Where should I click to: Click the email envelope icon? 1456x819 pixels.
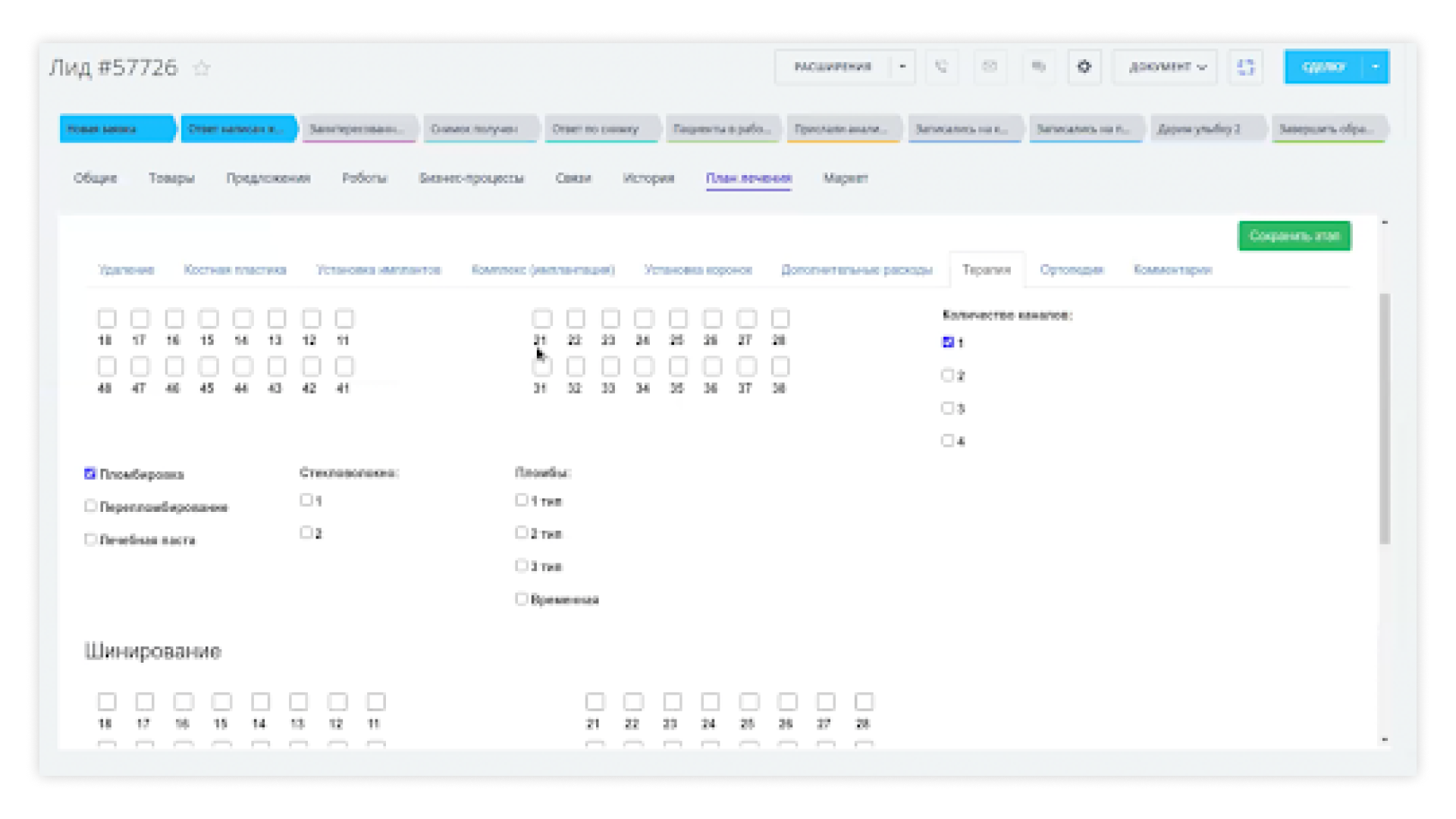(x=990, y=67)
